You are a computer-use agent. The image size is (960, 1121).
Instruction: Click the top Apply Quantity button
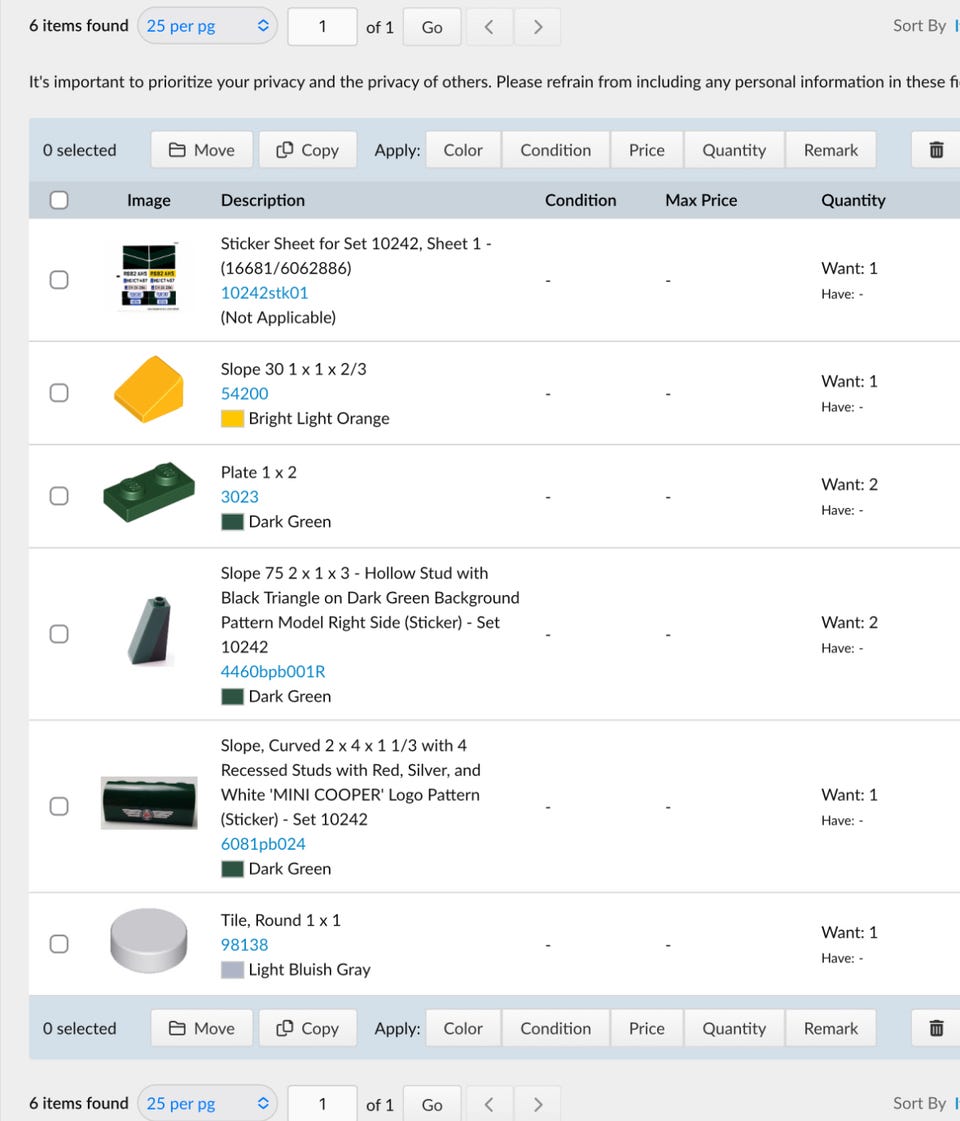tap(733, 150)
